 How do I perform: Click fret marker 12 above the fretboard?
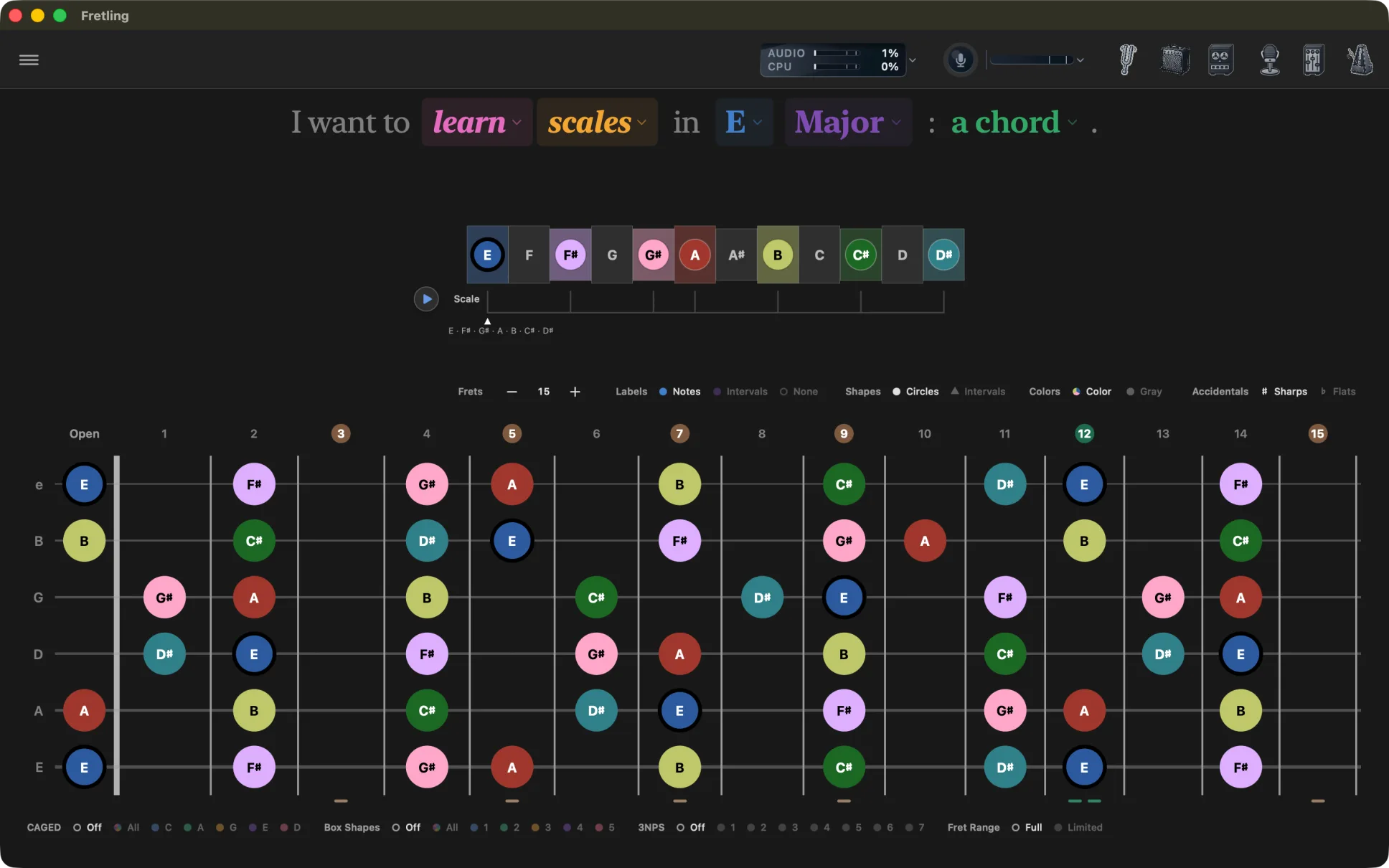[1084, 433]
